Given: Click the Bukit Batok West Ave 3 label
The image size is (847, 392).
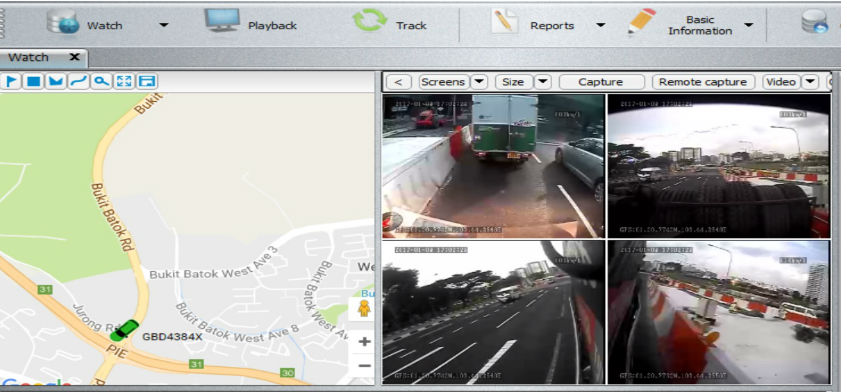Looking at the screenshot, I should click(x=213, y=263).
